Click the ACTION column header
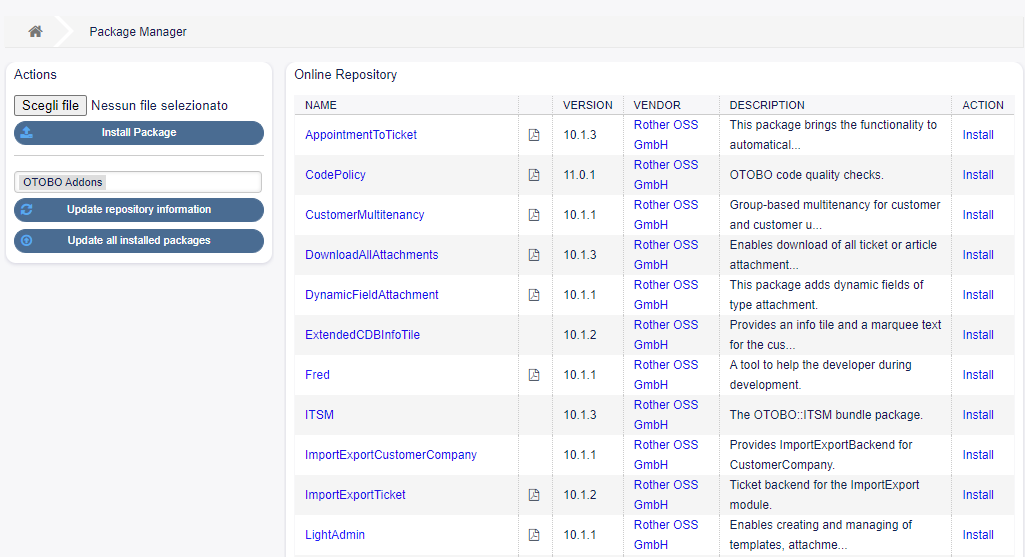Image resolution: width=1025 pixels, height=557 pixels. click(x=983, y=105)
